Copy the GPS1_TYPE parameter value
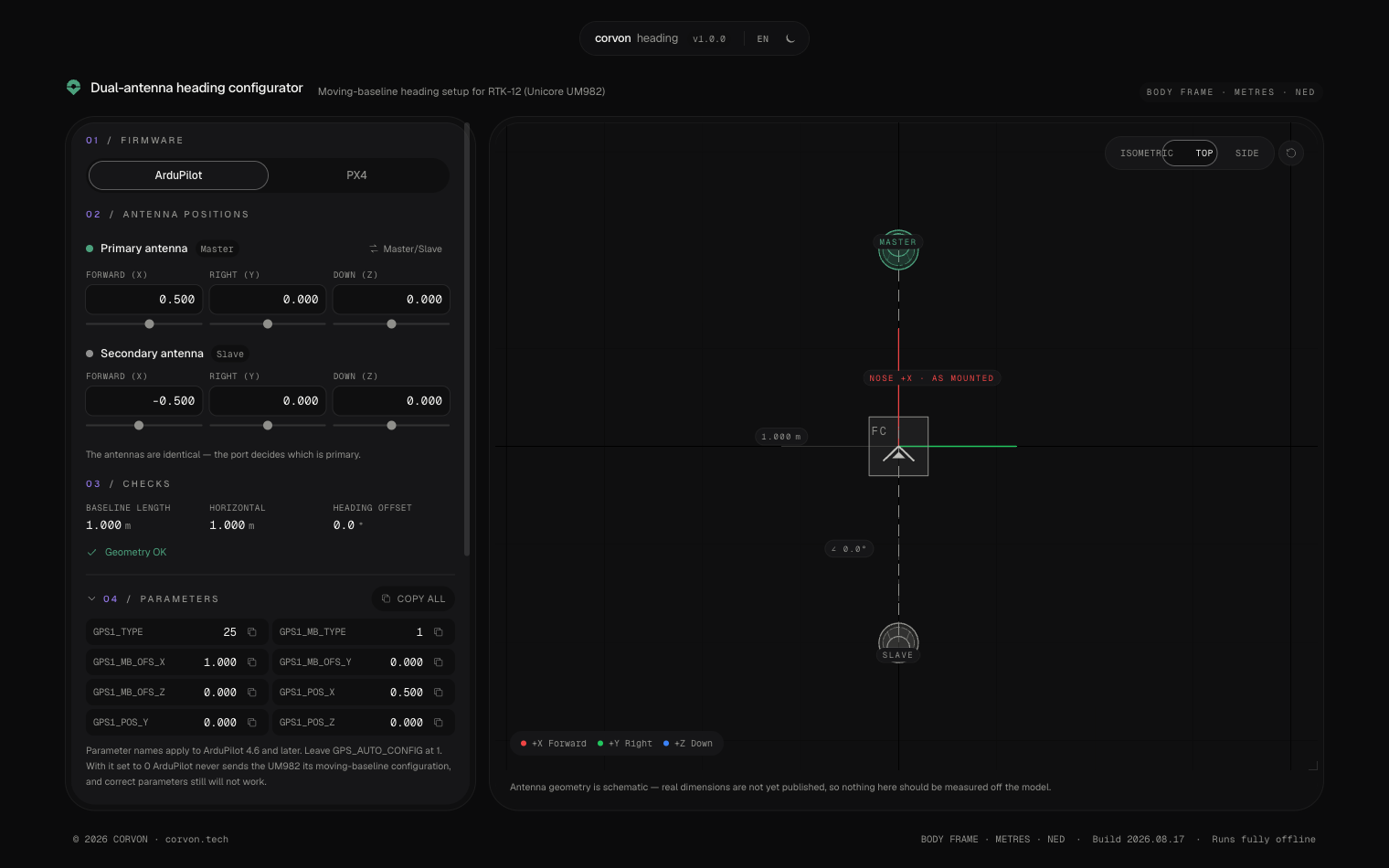1389x868 pixels. click(x=252, y=632)
